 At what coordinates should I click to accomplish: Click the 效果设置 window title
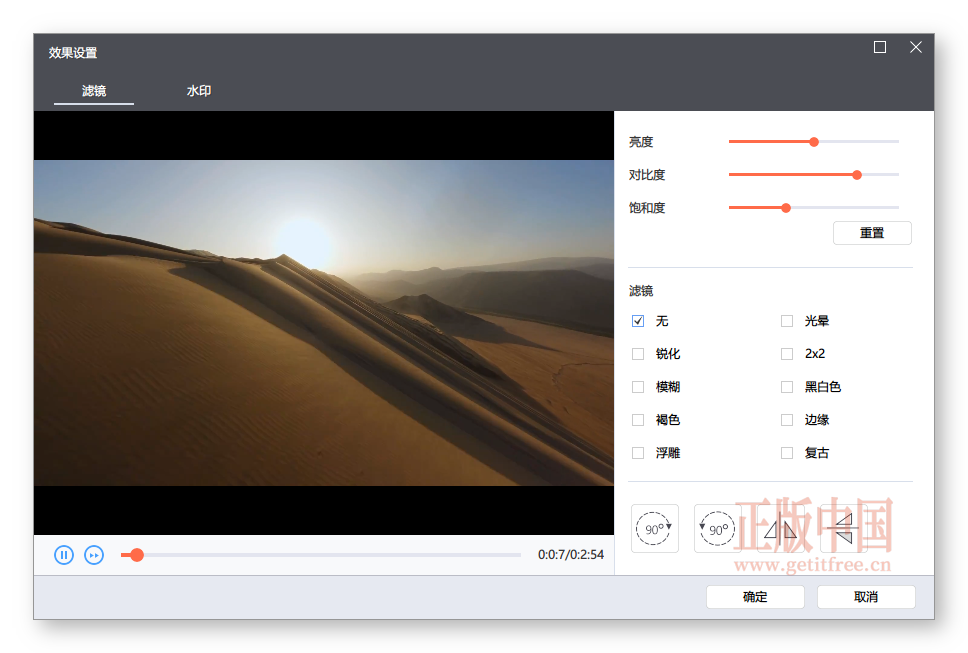click(x=73, y=53)
